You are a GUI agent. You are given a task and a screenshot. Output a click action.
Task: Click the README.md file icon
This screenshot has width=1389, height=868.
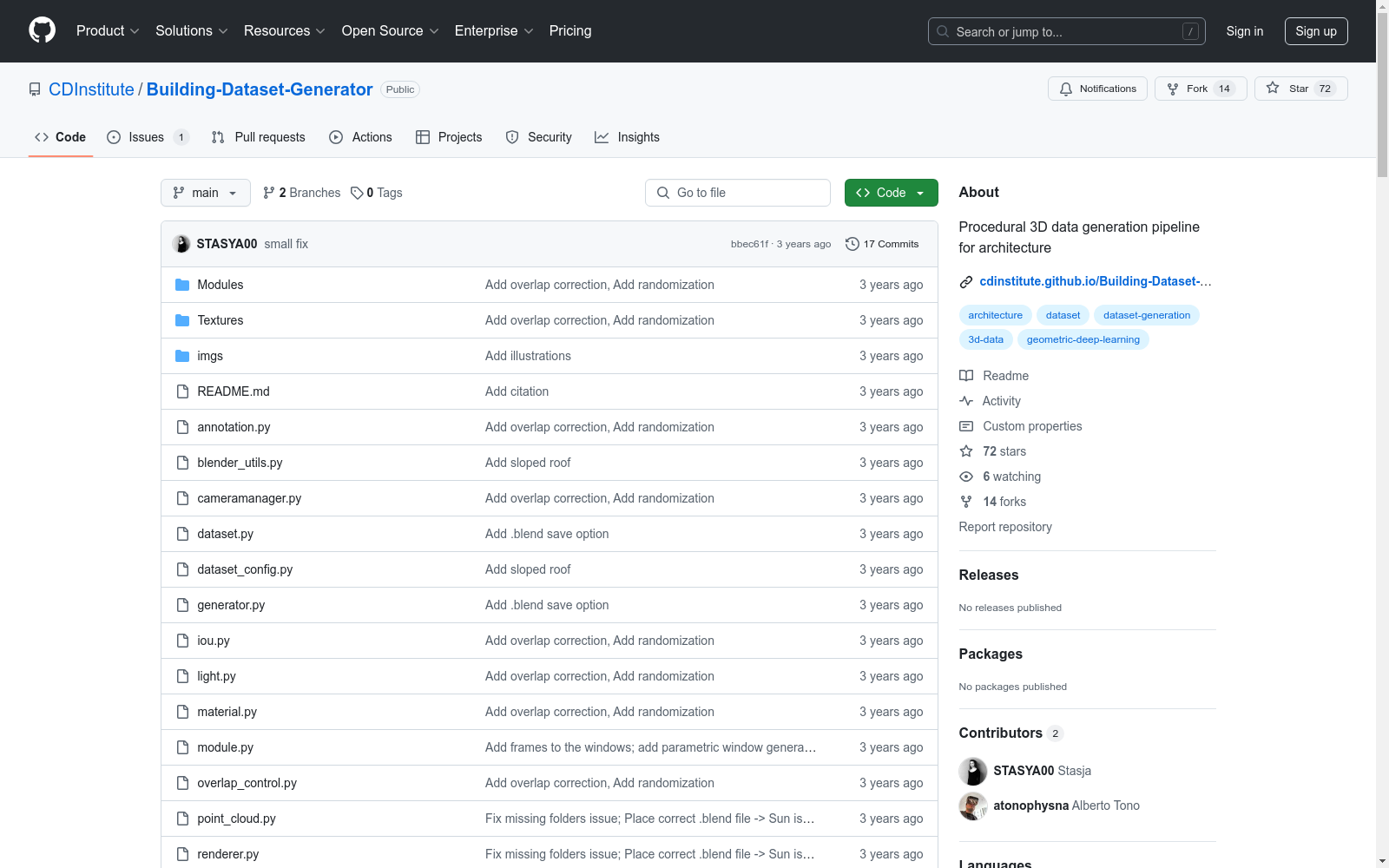coord(182,391)
